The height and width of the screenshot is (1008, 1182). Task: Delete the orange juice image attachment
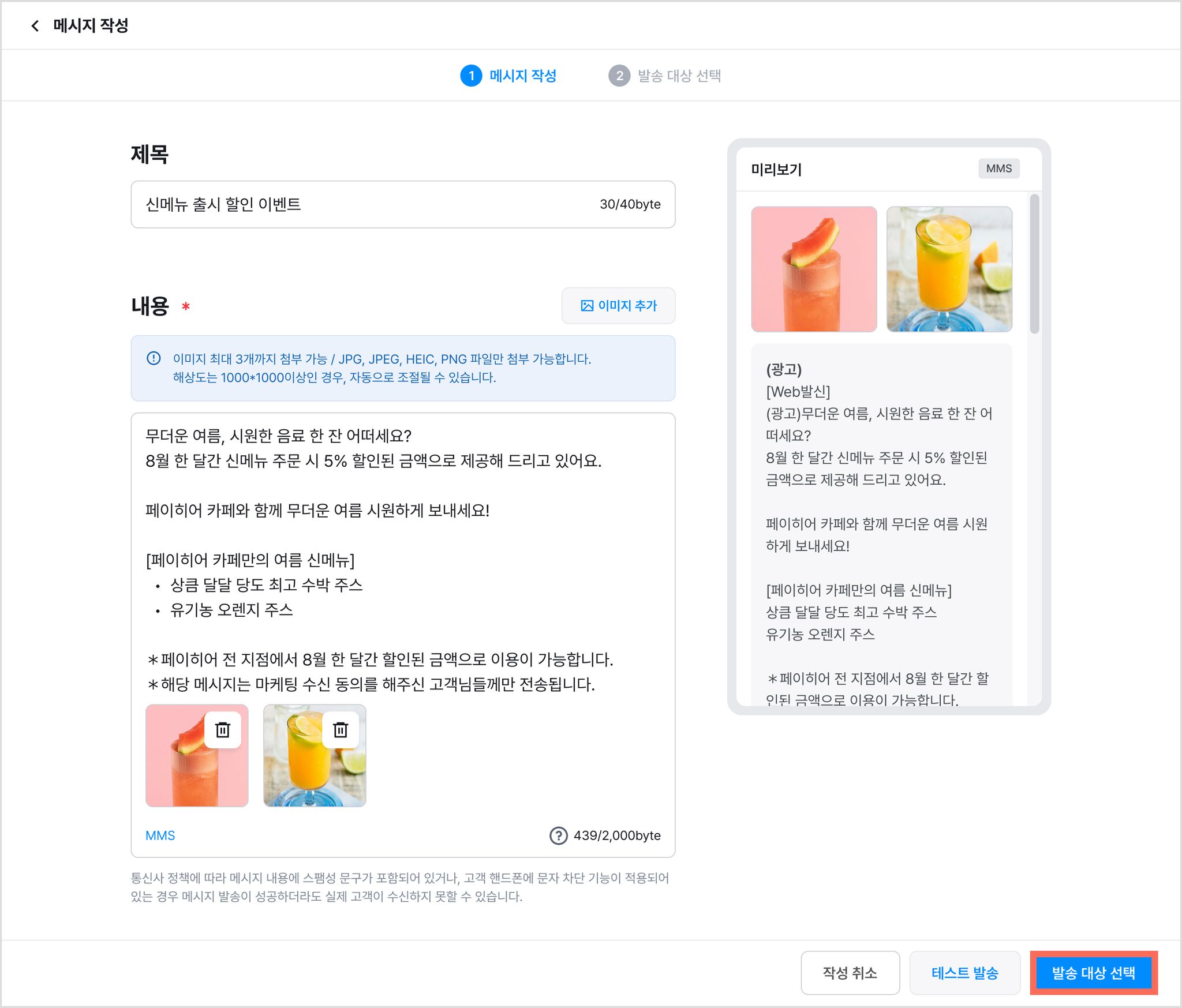(x=341, y=730)
